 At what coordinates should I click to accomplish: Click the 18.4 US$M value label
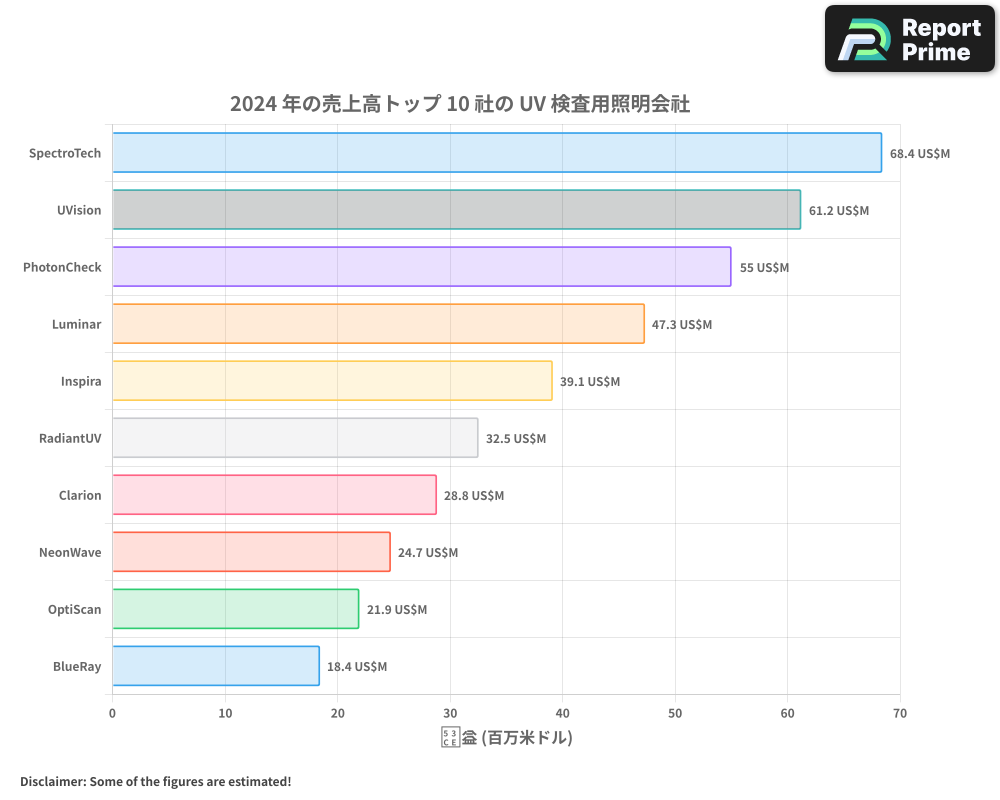tap(357, 667)
